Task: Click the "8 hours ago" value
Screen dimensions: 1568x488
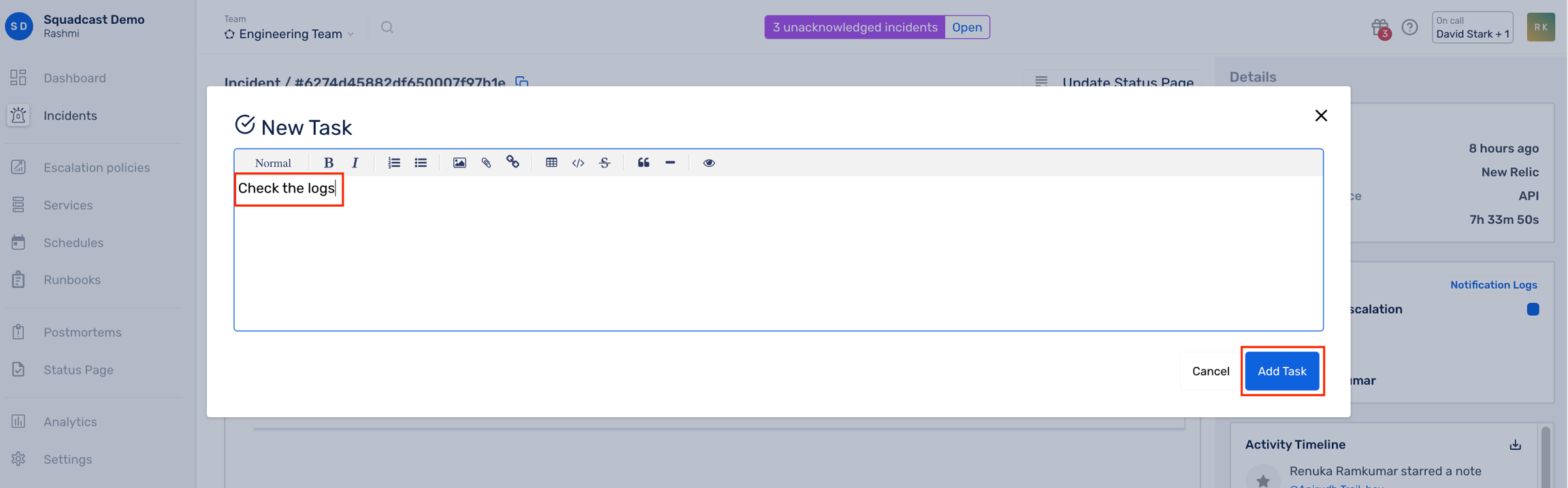Action: 1503,148
